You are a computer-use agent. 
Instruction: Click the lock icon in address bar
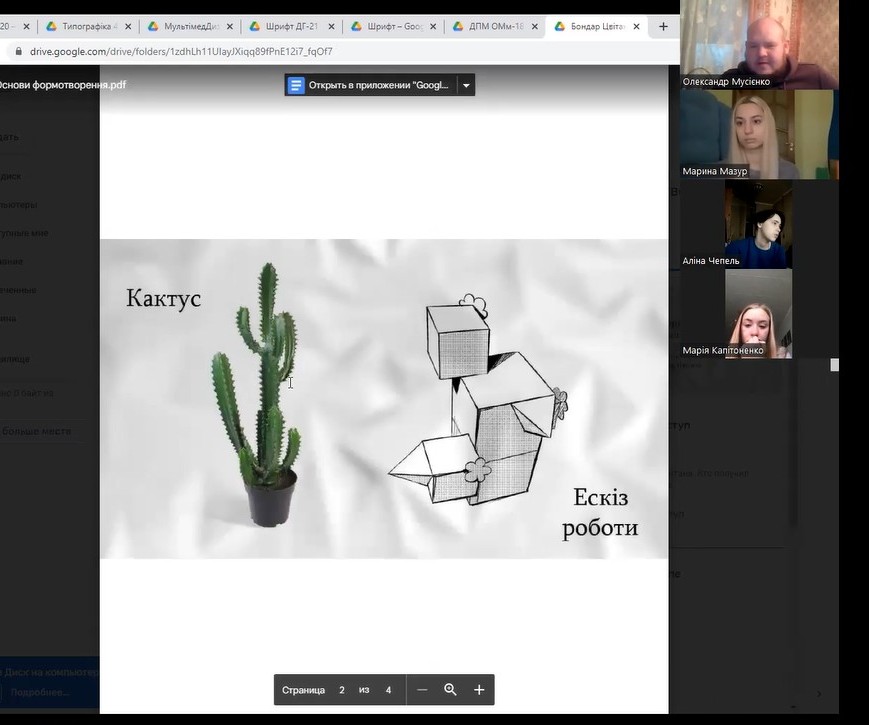coord(17,51)
